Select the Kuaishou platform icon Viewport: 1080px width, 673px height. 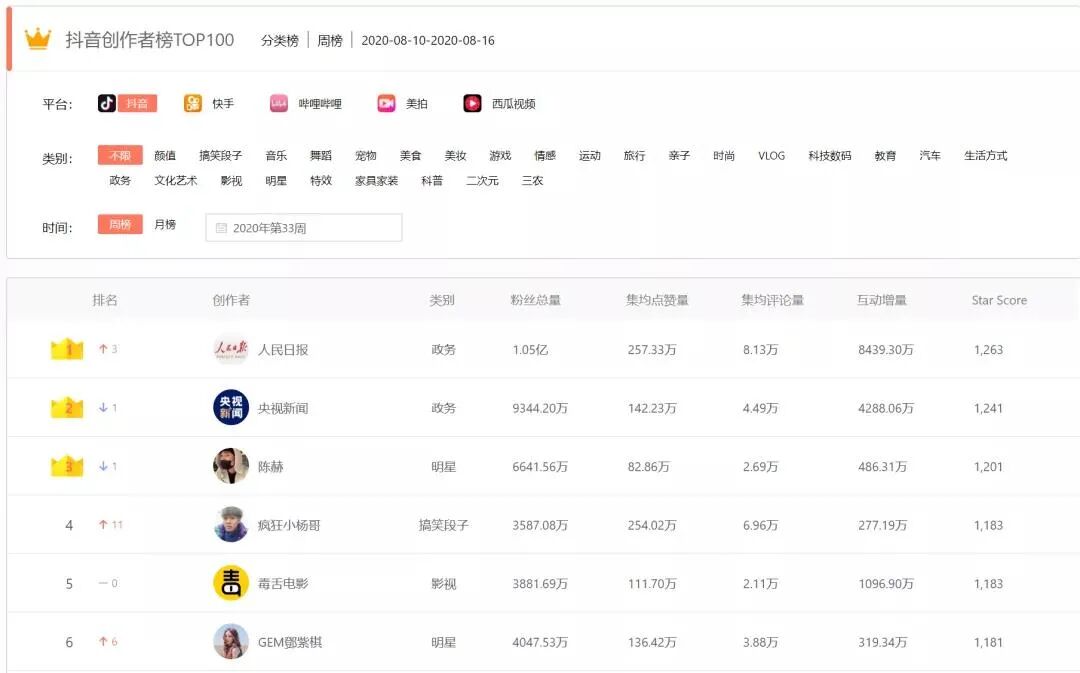click(x=193, y=103)
